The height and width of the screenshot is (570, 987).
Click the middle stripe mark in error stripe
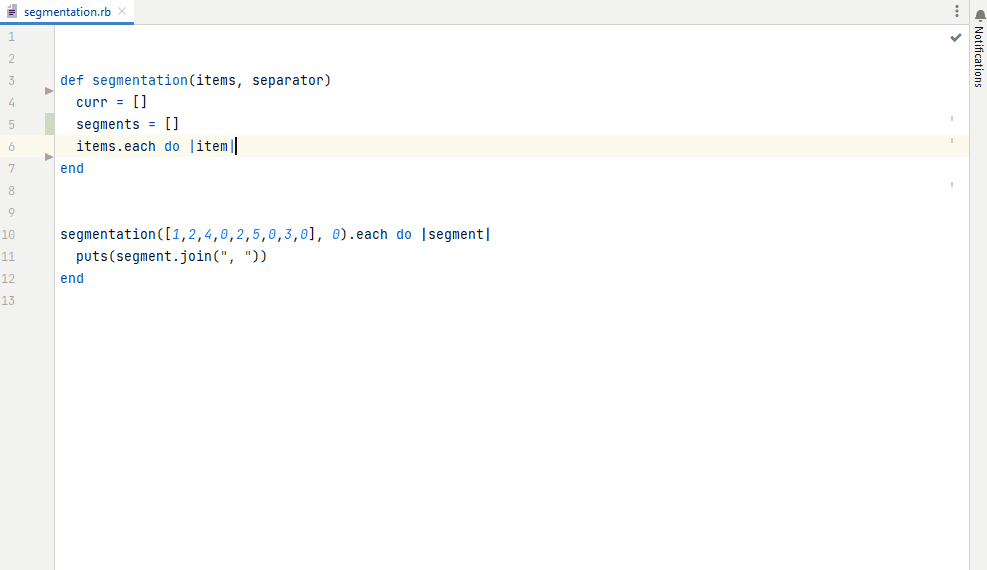point(952,140)
